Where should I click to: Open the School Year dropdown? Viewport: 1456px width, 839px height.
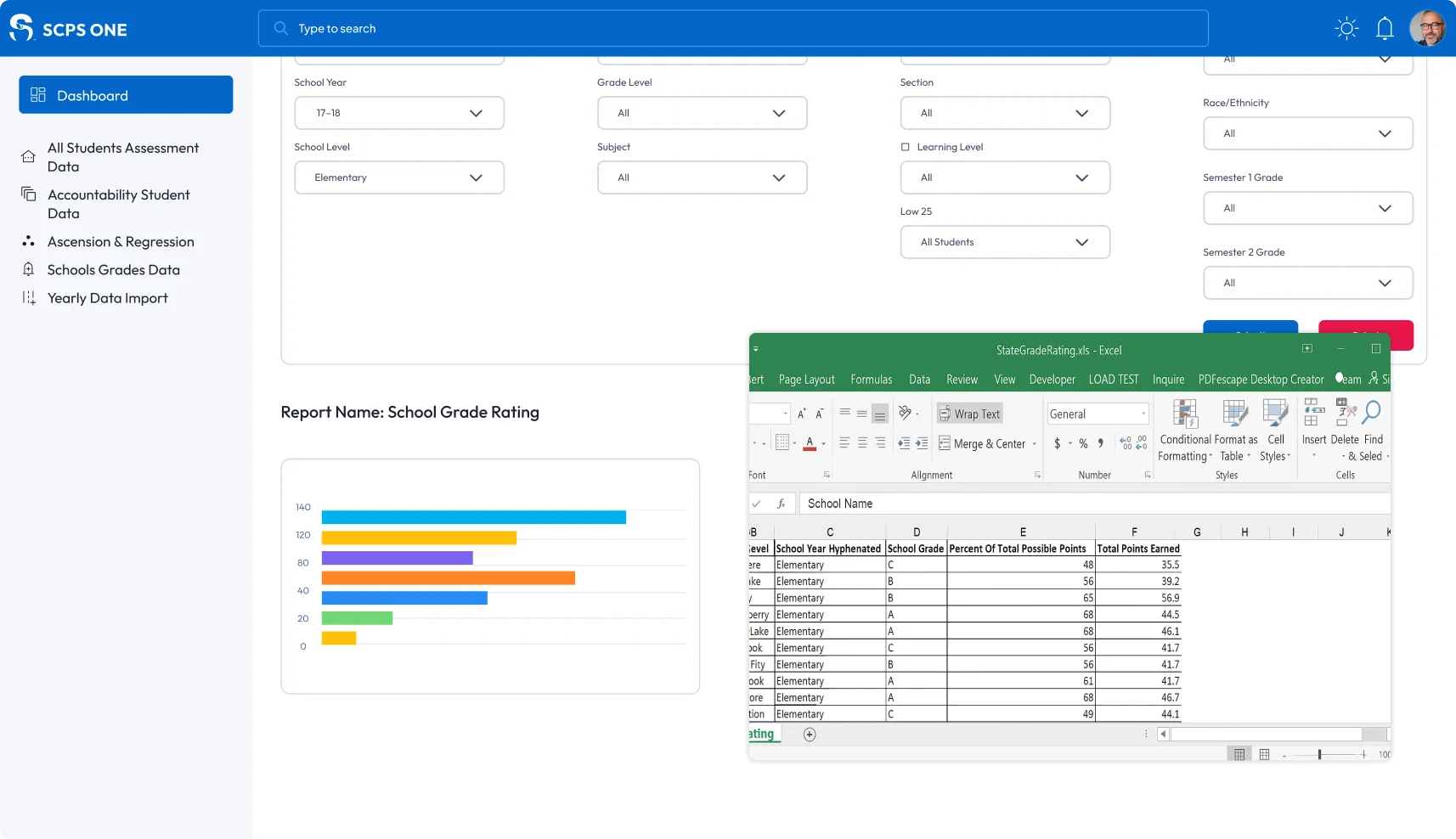point(399,113)
